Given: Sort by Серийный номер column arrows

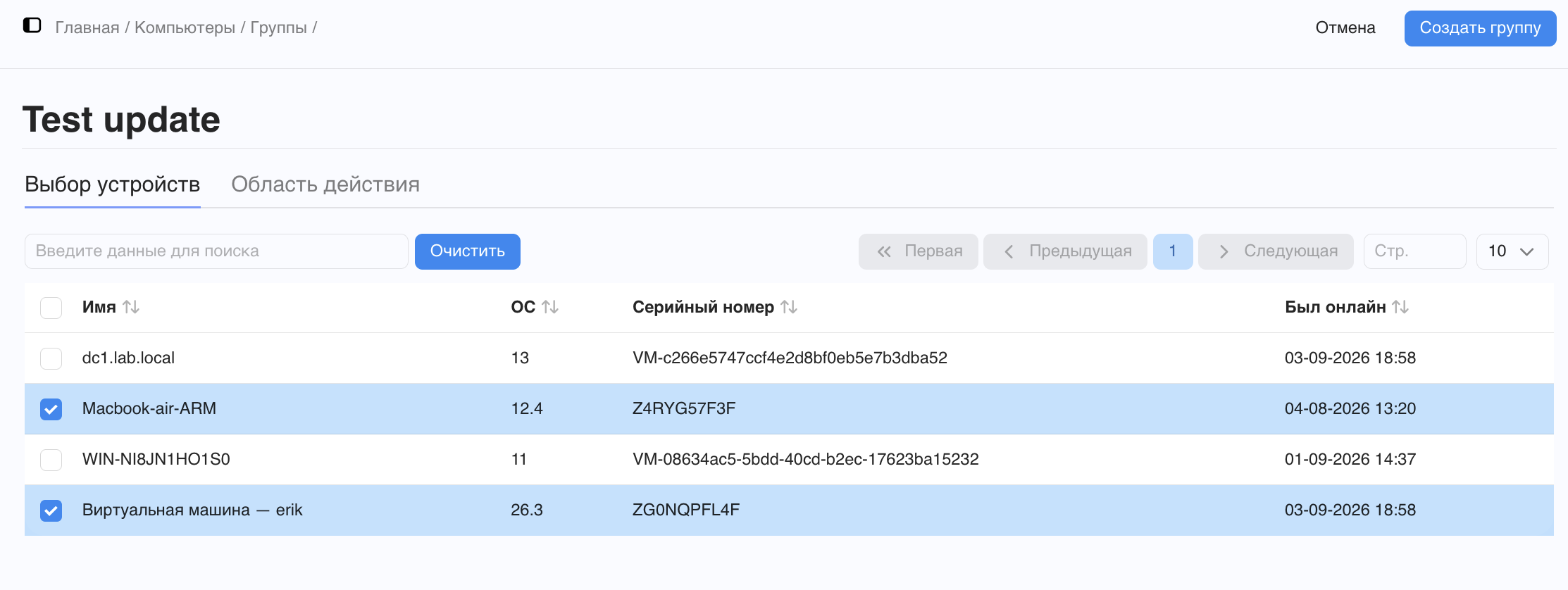Looking at the screenshot, I should click(789, 307).
